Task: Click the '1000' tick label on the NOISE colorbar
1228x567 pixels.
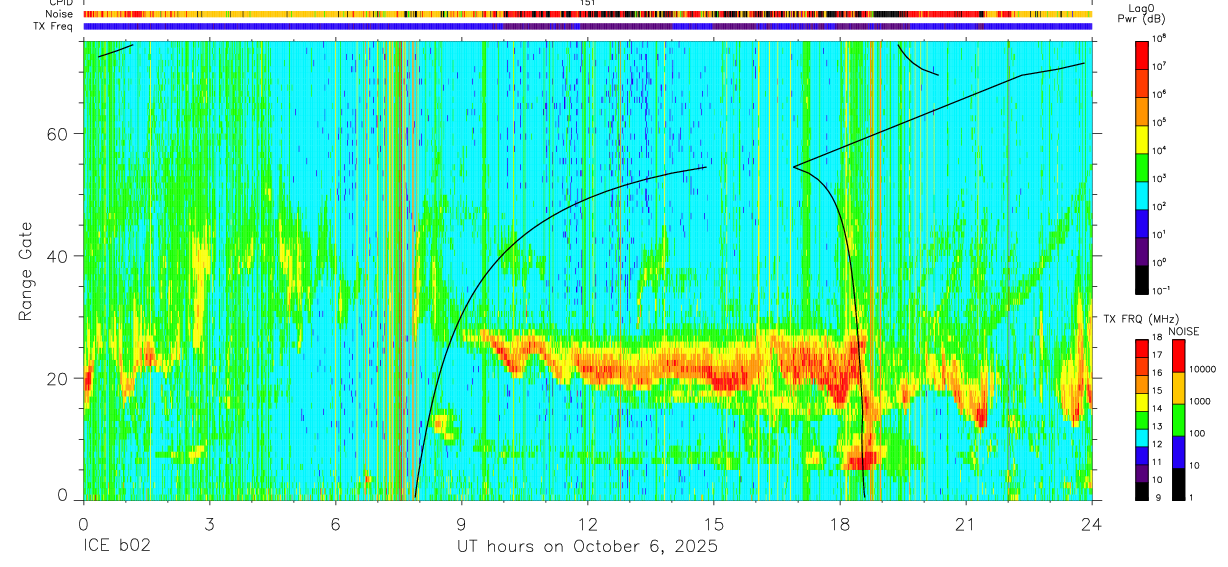Action: point(1199,402)
